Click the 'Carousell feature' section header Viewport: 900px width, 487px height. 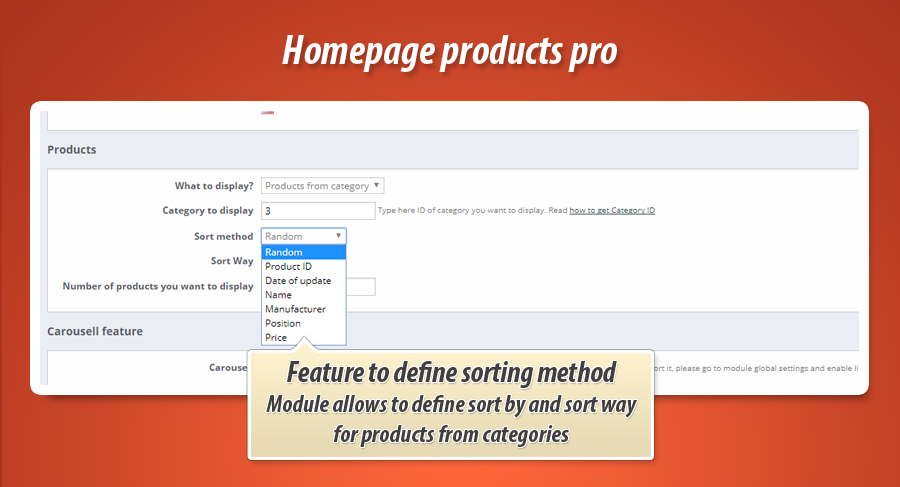(x=96, y=330)
